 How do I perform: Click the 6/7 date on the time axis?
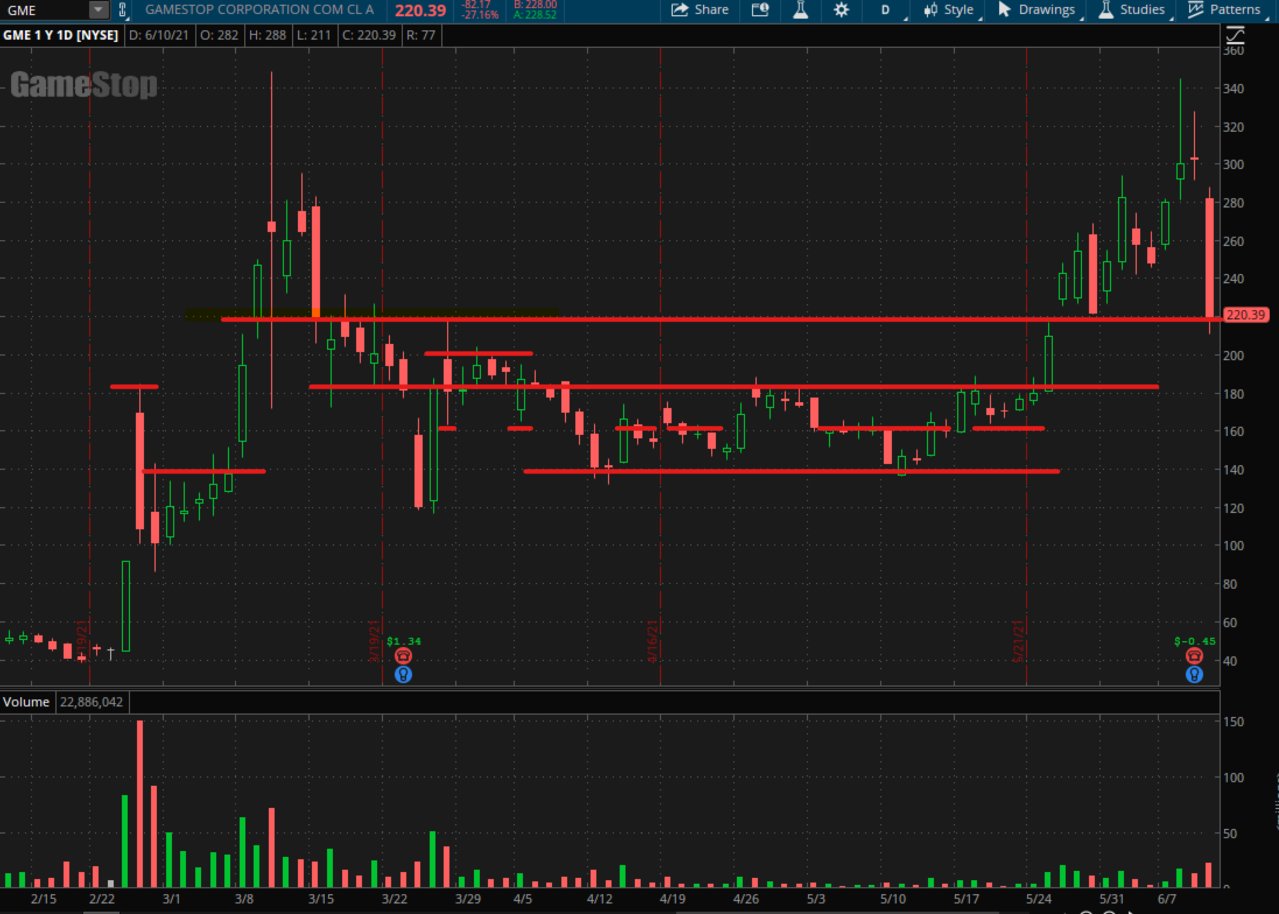1167,899
